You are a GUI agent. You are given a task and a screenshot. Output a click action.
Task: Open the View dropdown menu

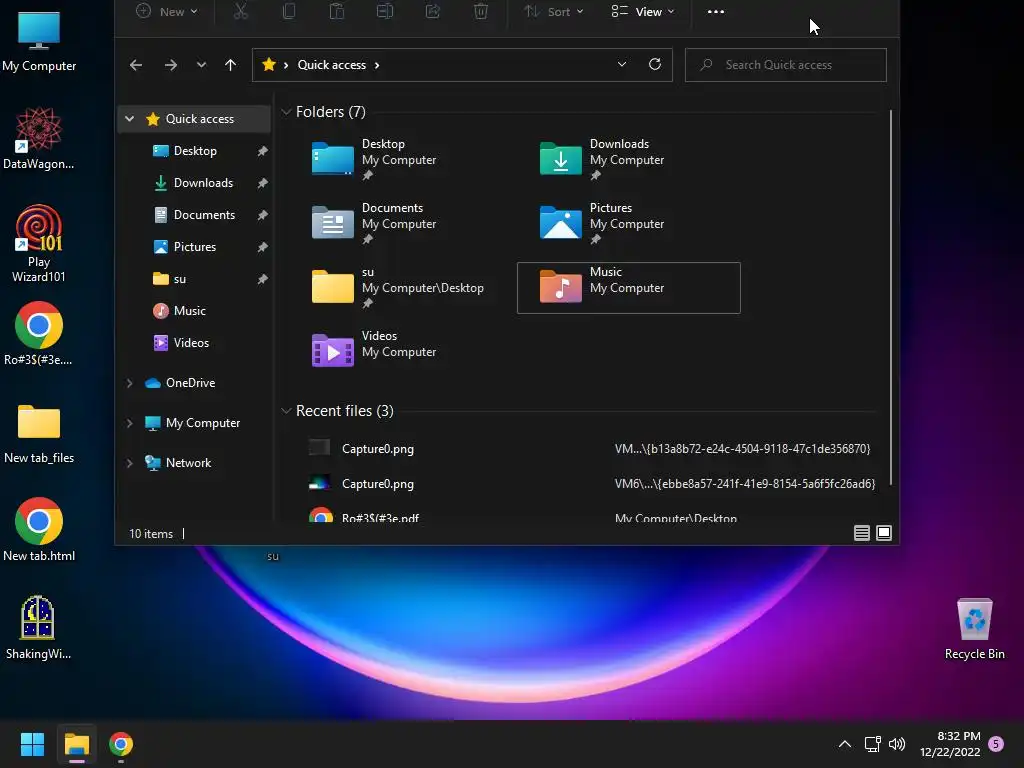coord(643,11)
